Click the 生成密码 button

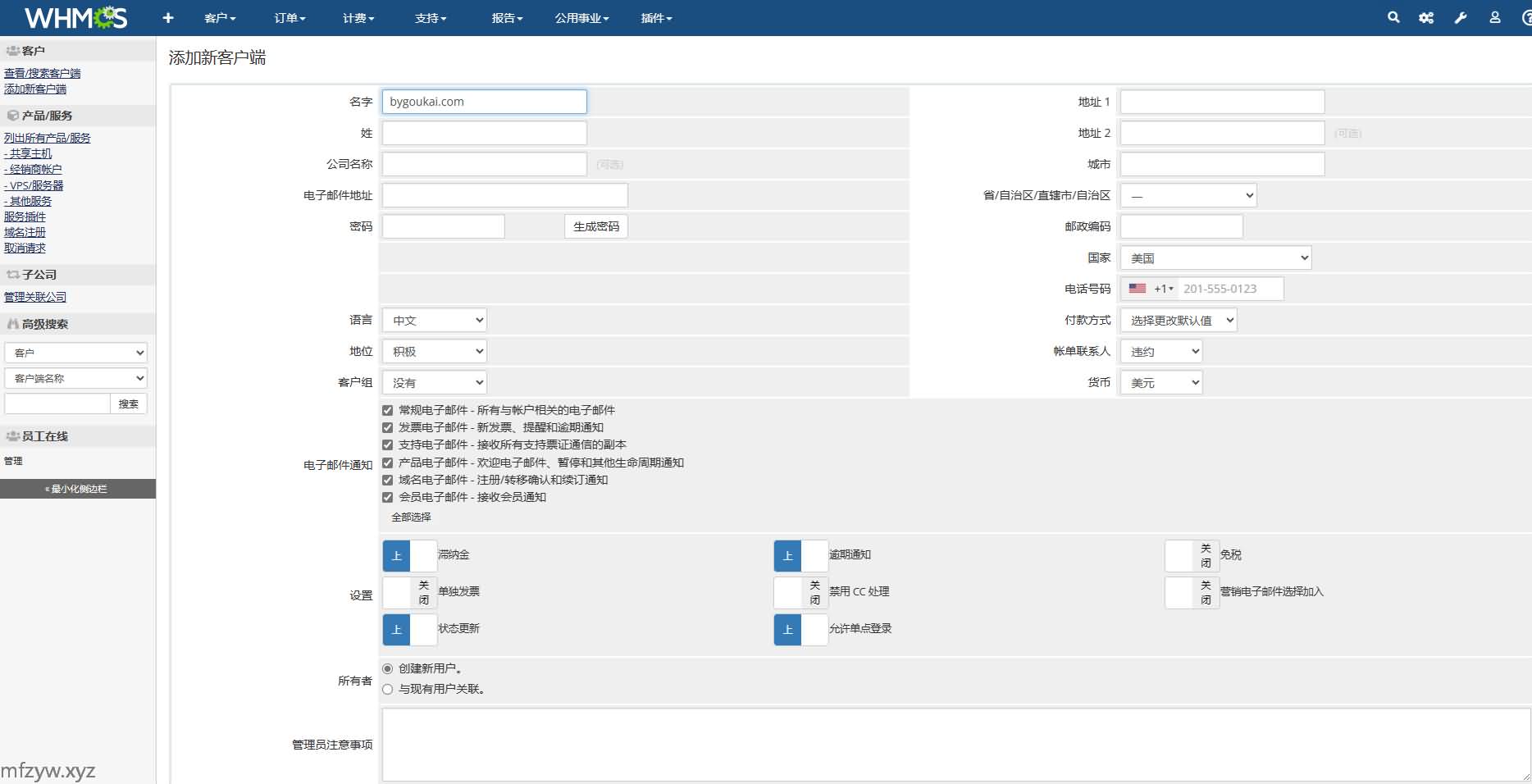point(595,226)
